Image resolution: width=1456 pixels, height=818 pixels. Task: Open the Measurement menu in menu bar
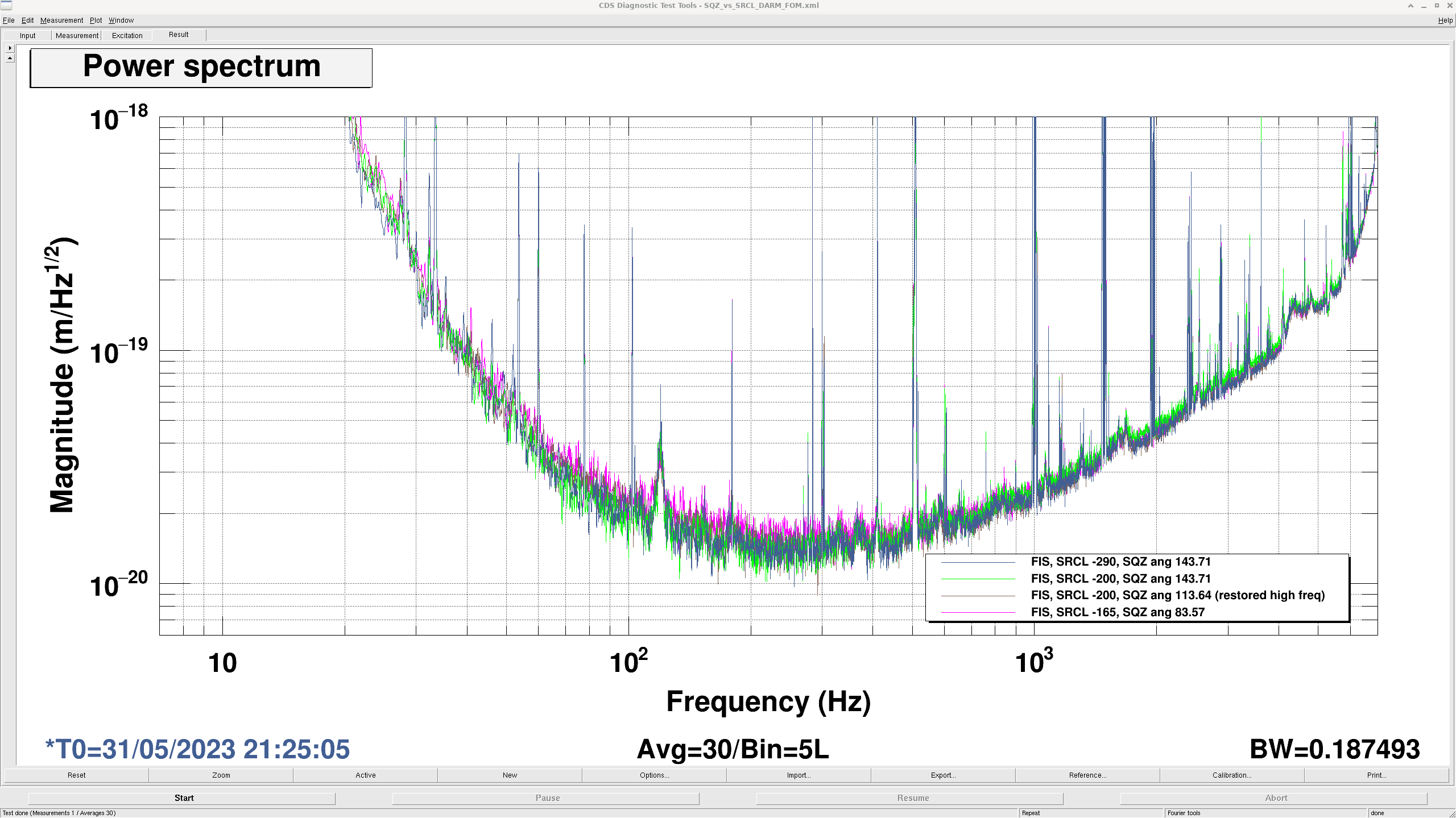point(61,20)
